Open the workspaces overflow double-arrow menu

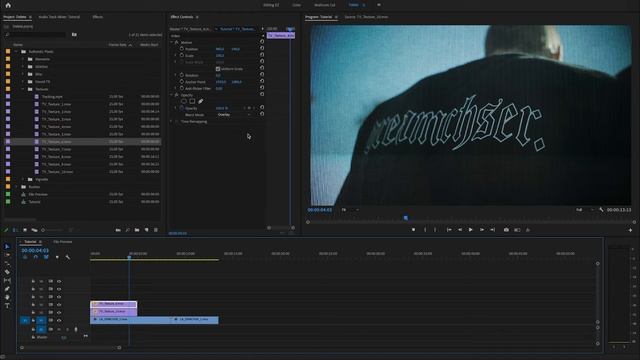379,5
